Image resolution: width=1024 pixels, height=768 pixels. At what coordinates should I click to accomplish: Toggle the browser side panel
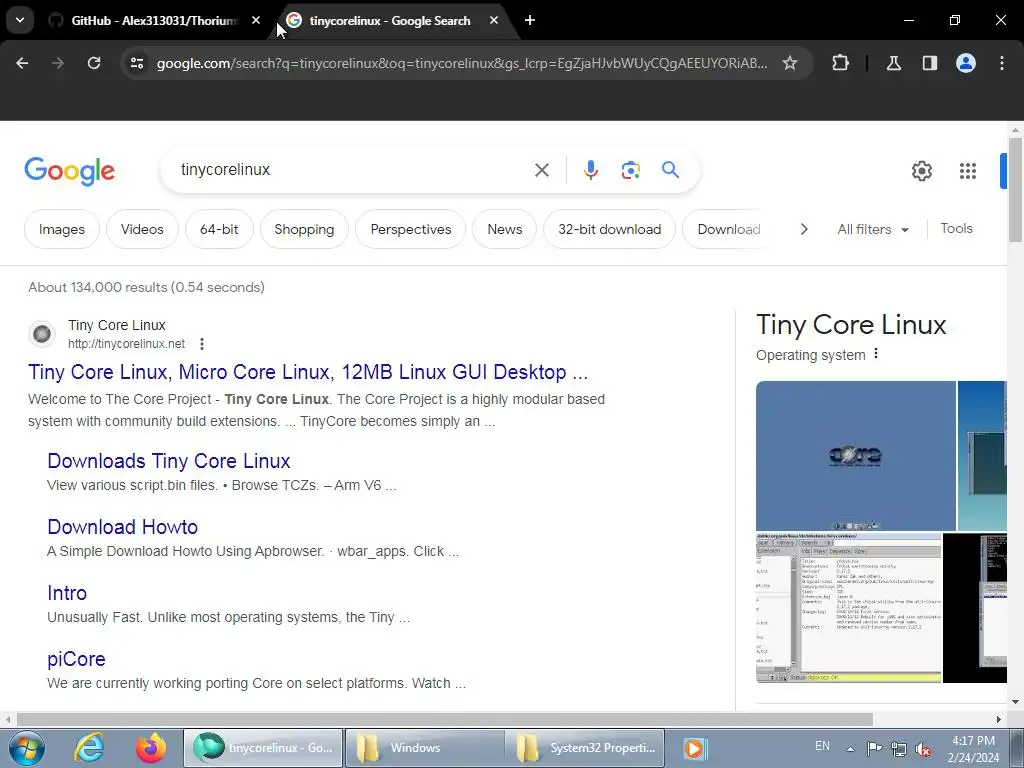(x=929, y=63)
